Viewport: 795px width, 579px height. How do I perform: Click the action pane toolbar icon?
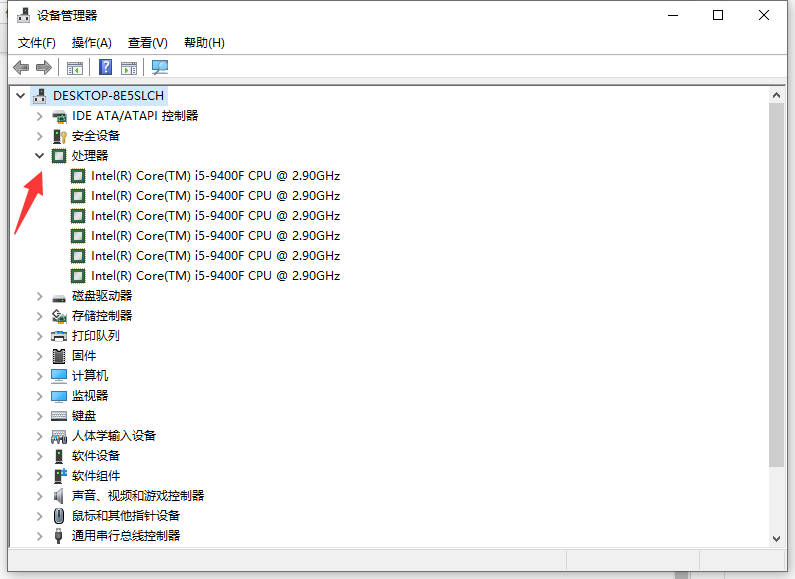(x=129, y=67)
